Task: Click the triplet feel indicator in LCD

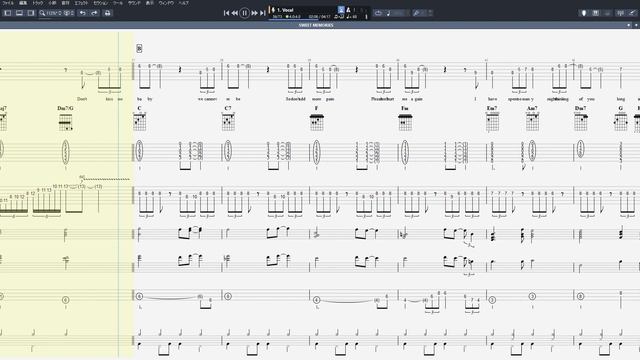Action: point(339,17)
